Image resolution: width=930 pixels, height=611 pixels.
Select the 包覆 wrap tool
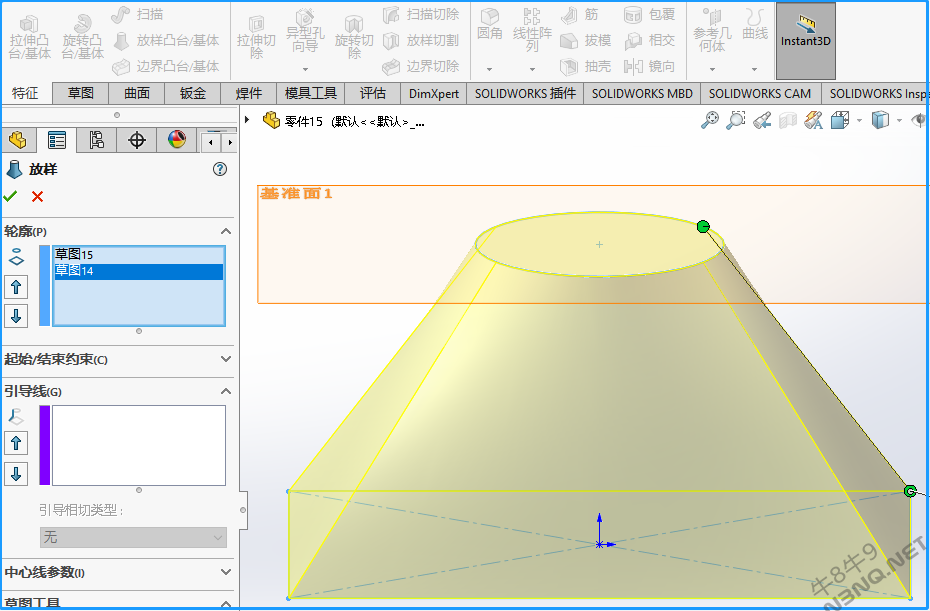[649, 14]
